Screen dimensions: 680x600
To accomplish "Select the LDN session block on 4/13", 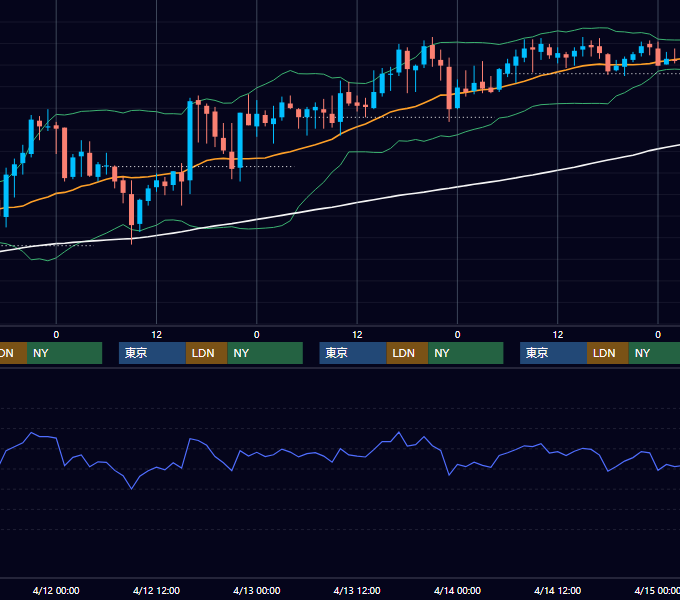I will point(407,353).
